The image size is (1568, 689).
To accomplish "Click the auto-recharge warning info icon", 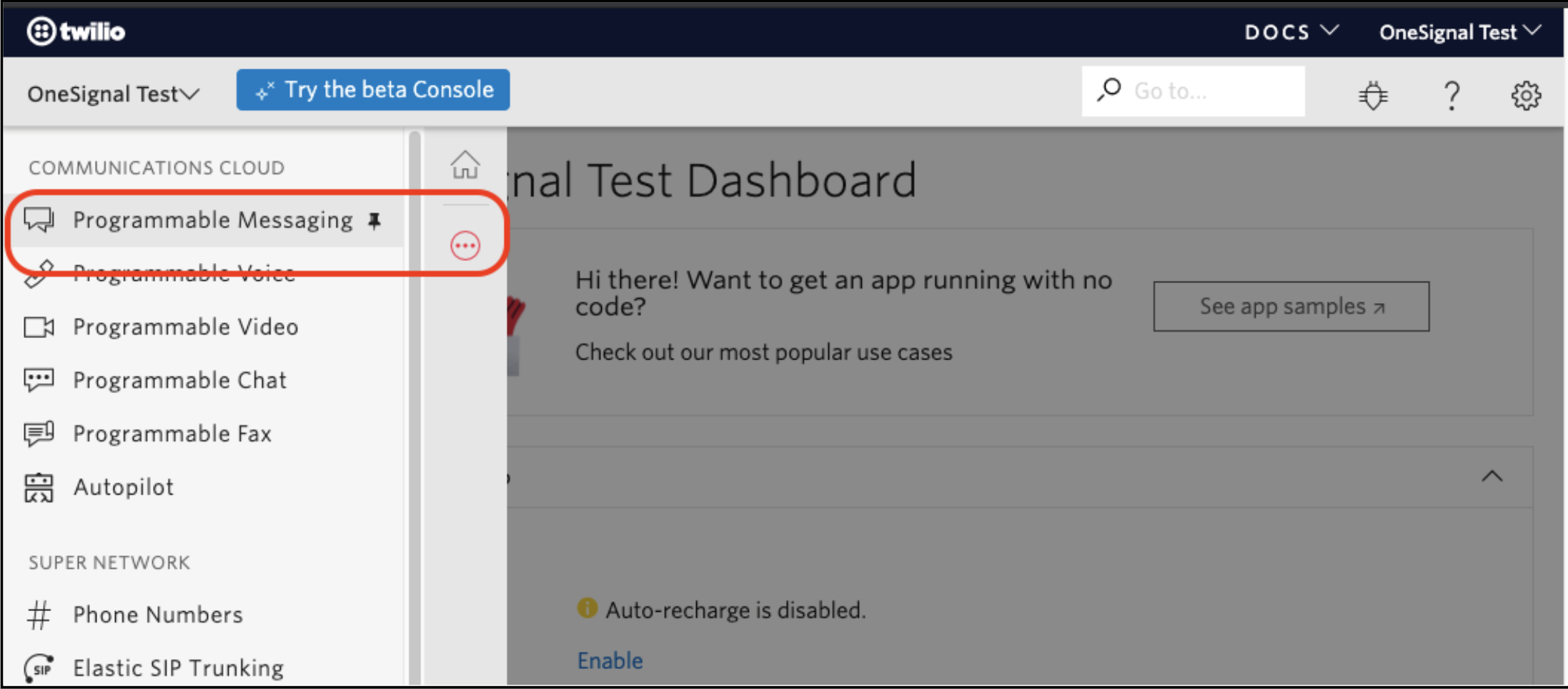I will click(x=587, y=608).
